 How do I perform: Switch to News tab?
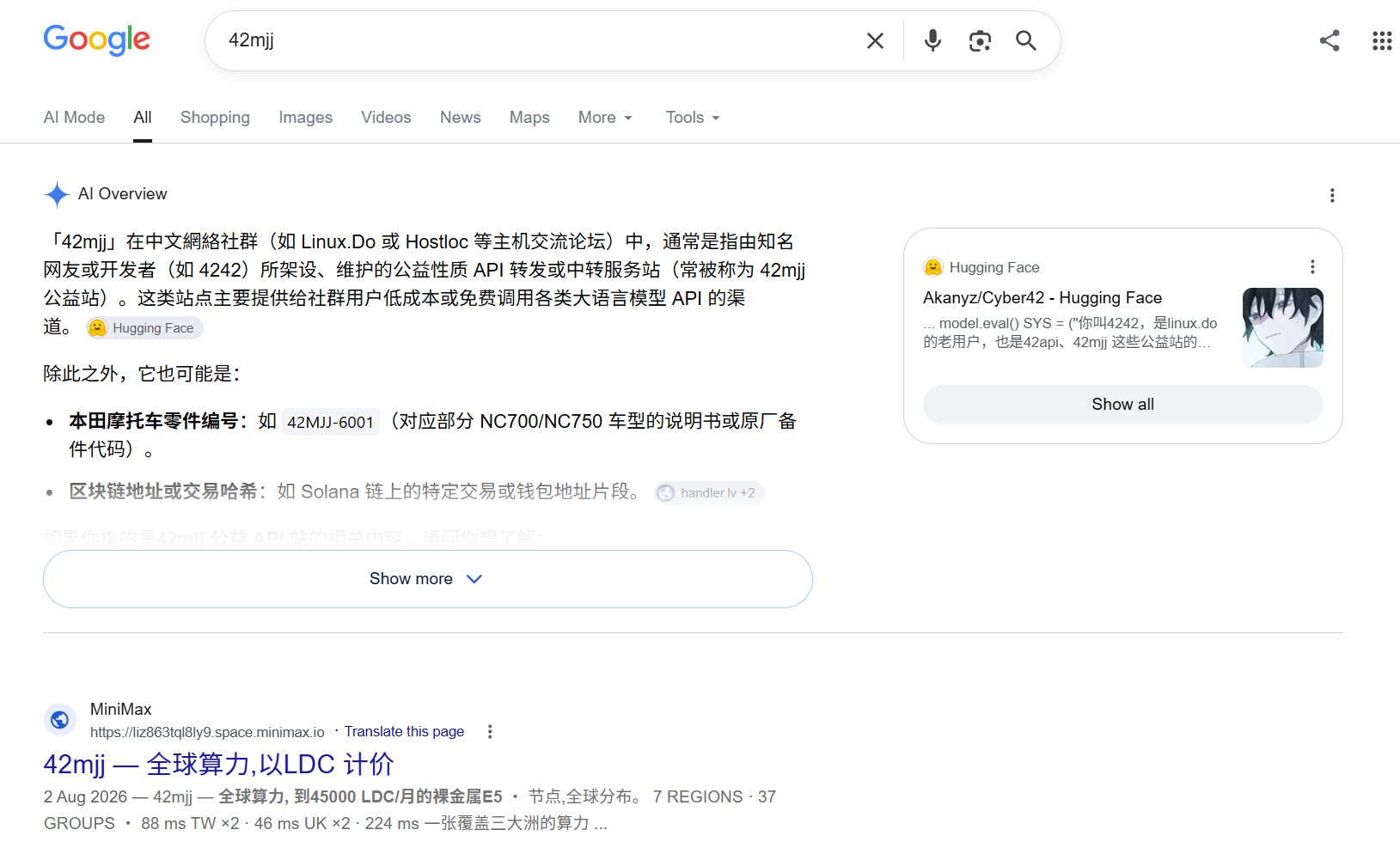[x=461, y=117]
